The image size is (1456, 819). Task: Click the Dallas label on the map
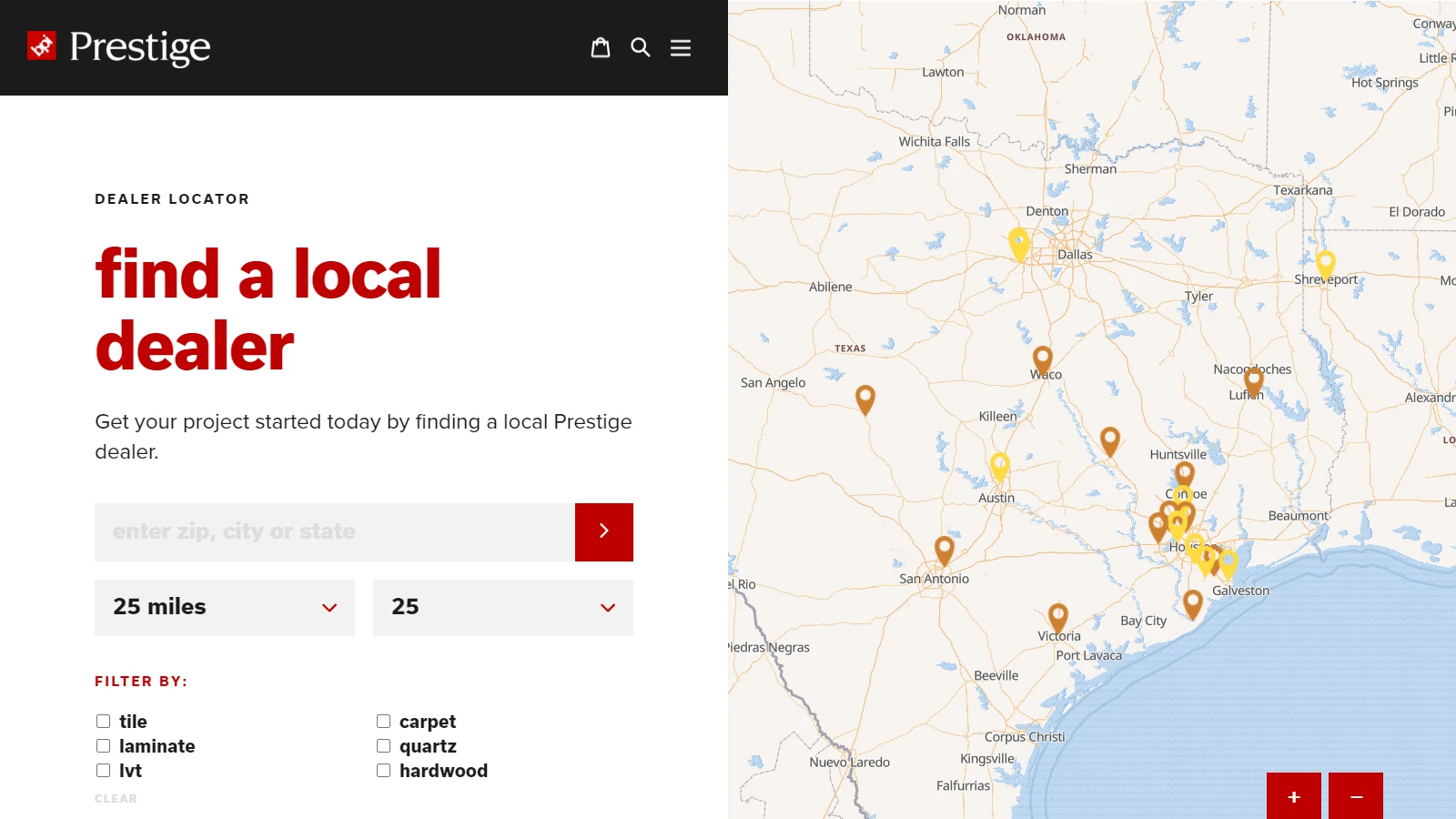click(1075, 255)
